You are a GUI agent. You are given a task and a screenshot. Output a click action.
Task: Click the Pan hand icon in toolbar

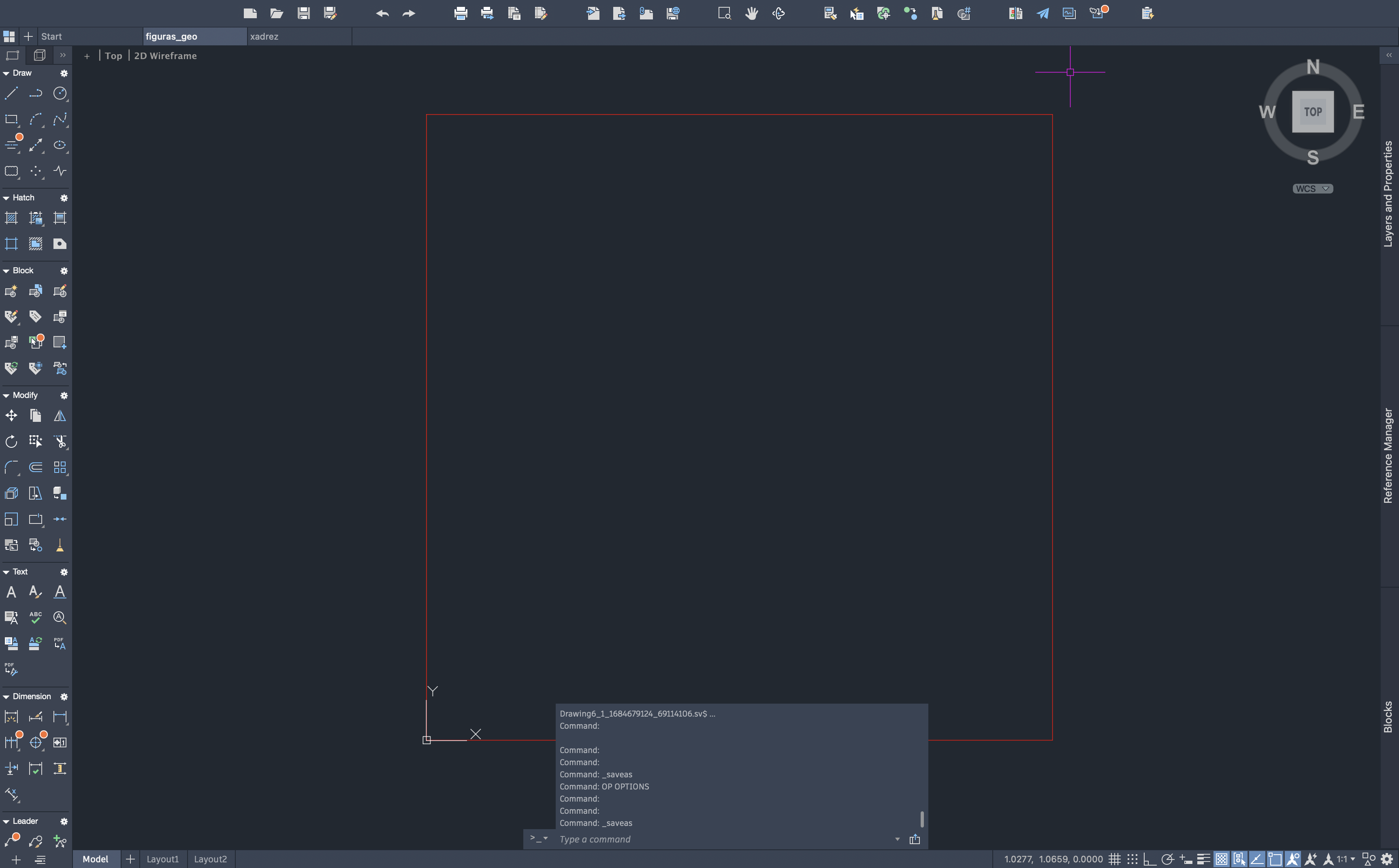[x=751, y=13]
